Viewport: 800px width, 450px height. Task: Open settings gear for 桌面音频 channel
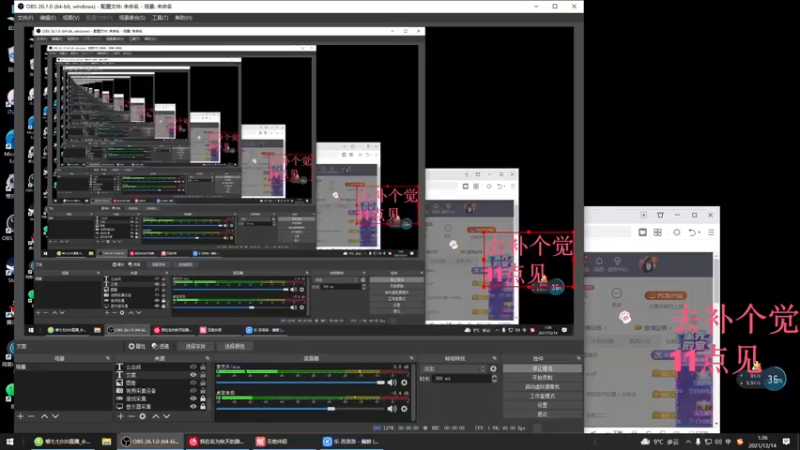coord(404,409)
